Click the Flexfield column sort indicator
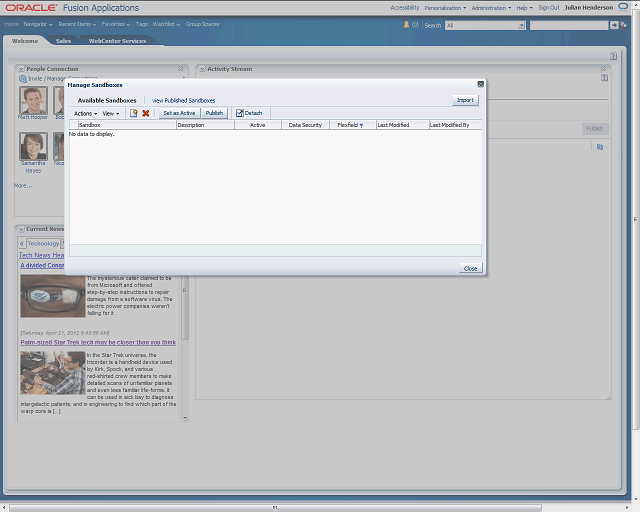The image size is (640, 512). (361, 125)
